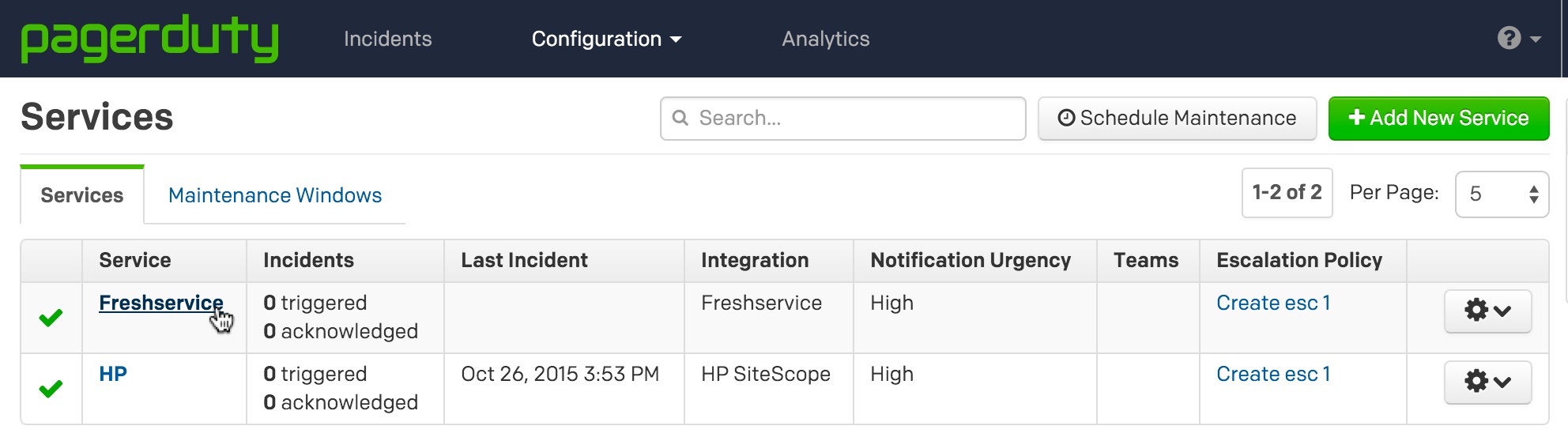Click Add New Service button
Viewport: 1568px width, 441px height.
(x=1438, y=119)
